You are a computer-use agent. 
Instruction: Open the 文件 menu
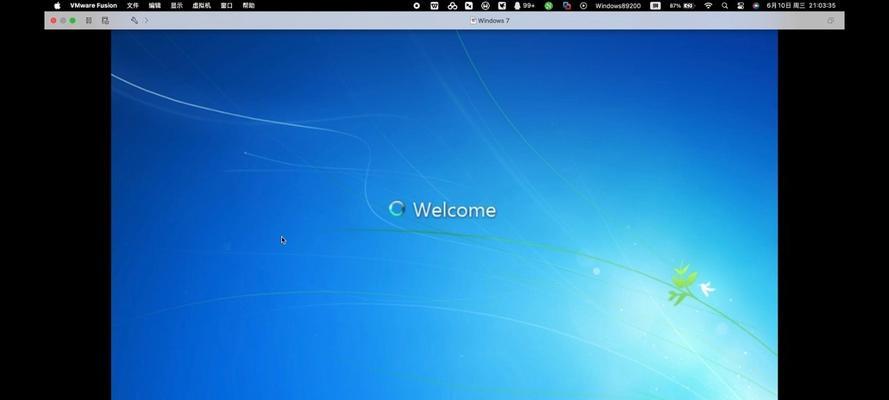pyautogui.click(x=133, y=6)
